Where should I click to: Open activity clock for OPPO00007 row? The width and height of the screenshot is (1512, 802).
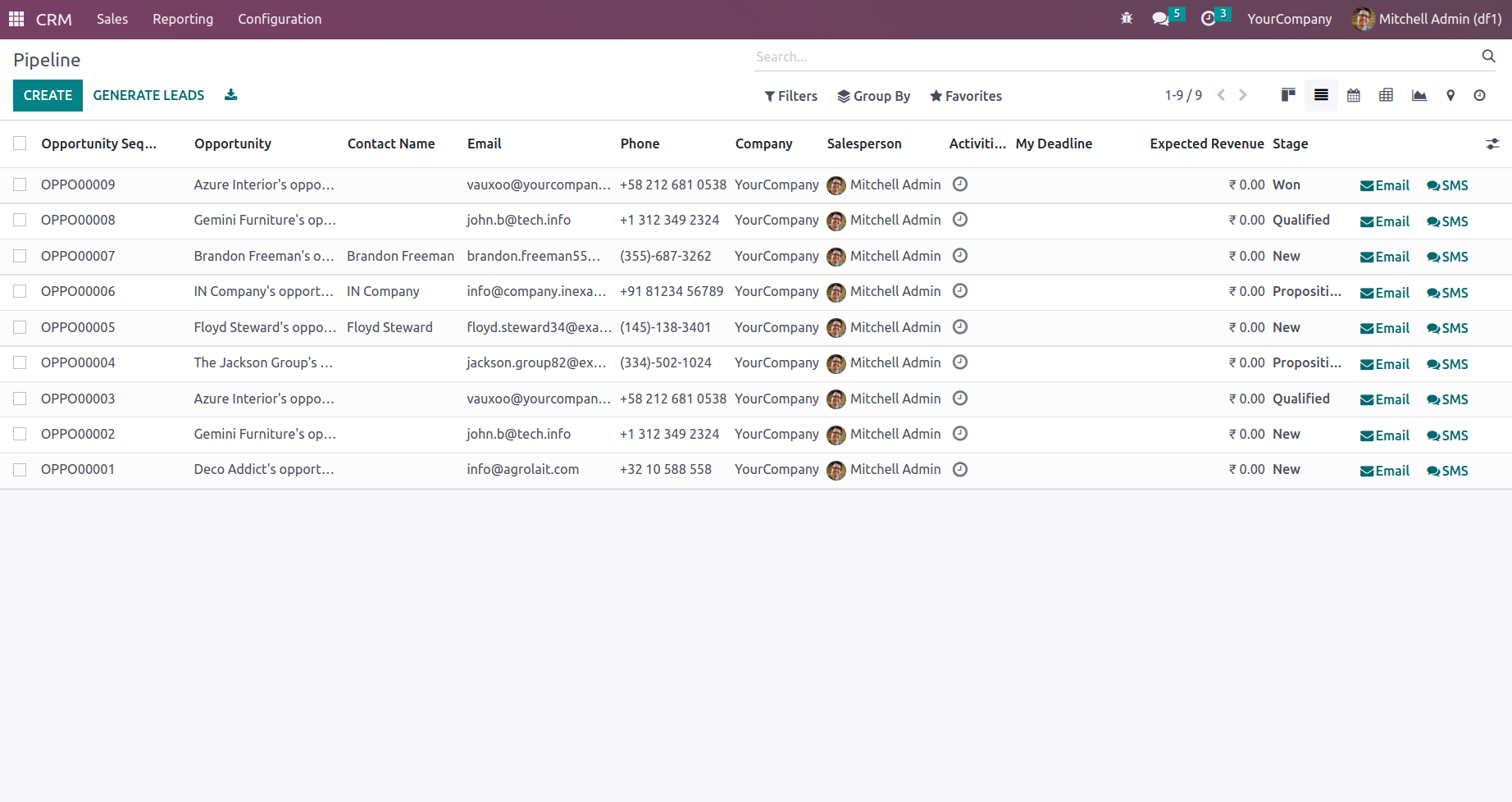960,256
